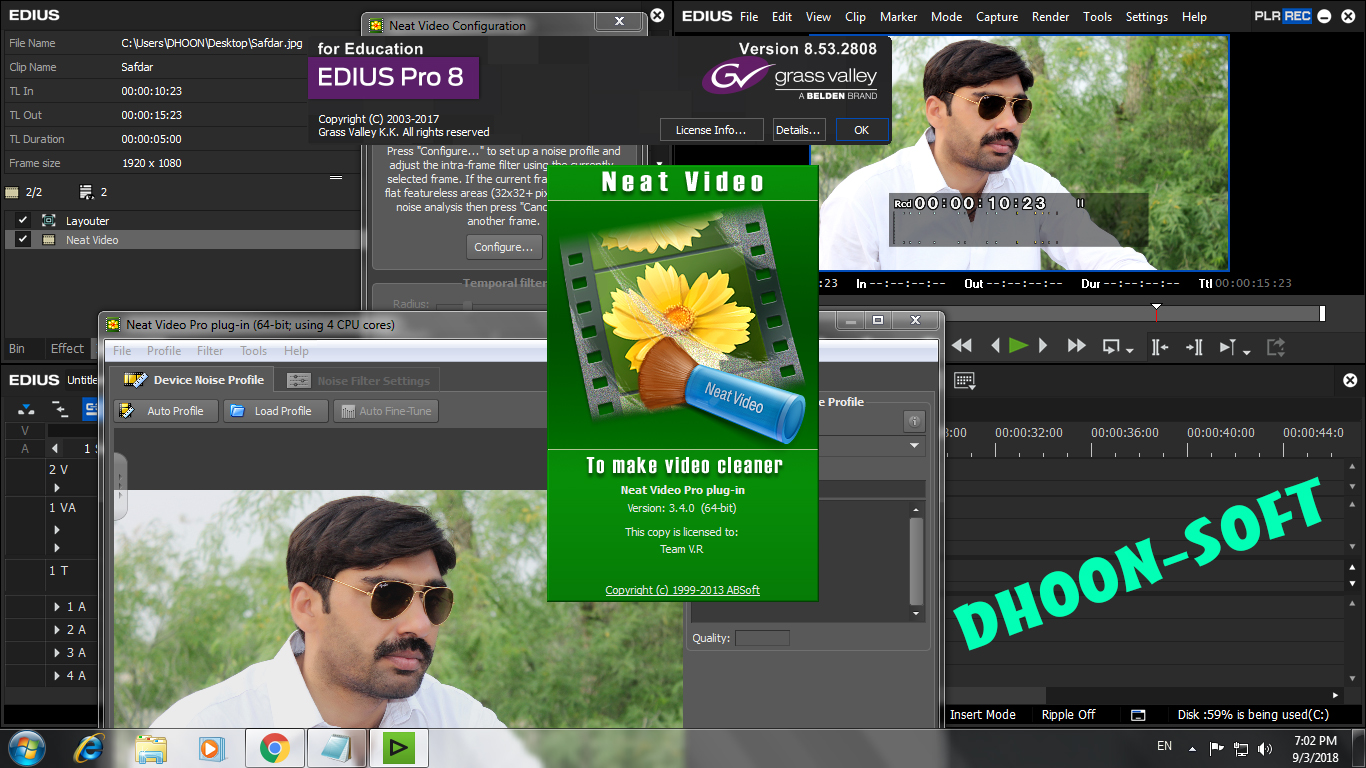Image resolution: width=1366 pixels, height=768 pixels.
Task: Toggle the PLR REC mode indicator
Action: [x=1283, y=16]
